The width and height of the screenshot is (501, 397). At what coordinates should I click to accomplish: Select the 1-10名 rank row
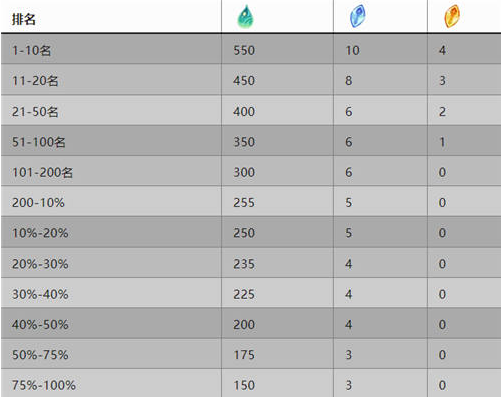click(x=251, y=49)
